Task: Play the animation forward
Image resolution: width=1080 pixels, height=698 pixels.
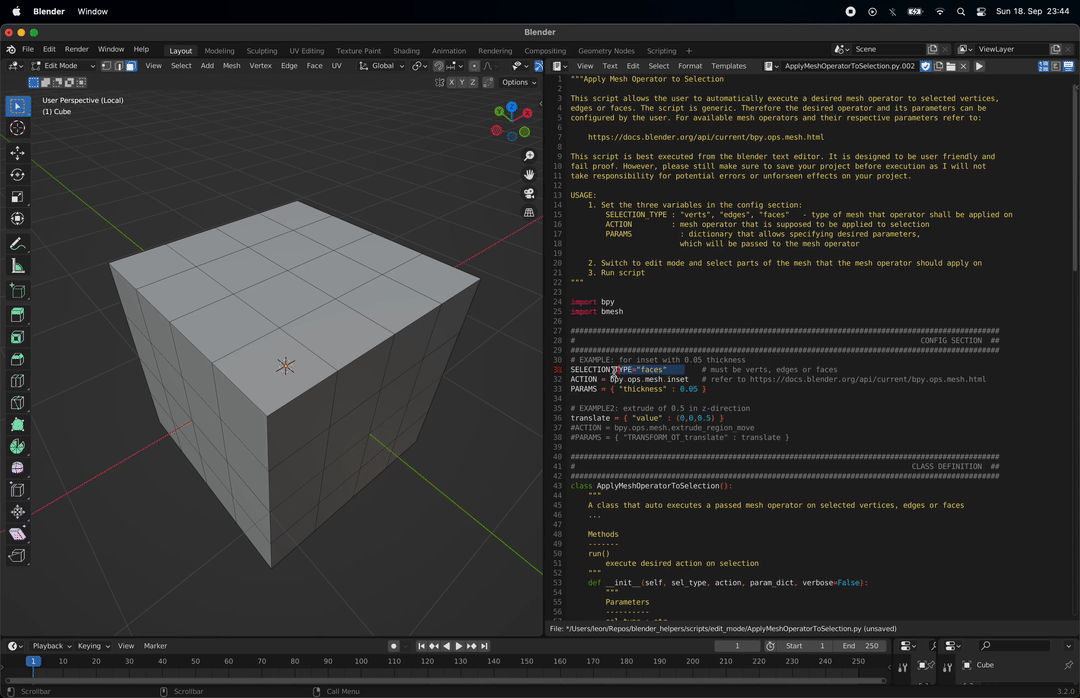Action: 459,646
